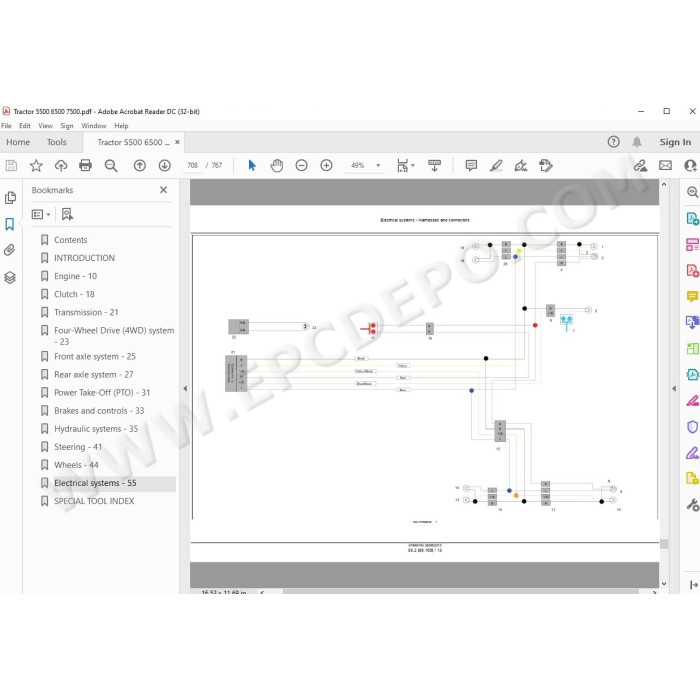The width and height of the screenshot is (700, 700).
Task: Add a sticky note comment
Action: [471, 166]
